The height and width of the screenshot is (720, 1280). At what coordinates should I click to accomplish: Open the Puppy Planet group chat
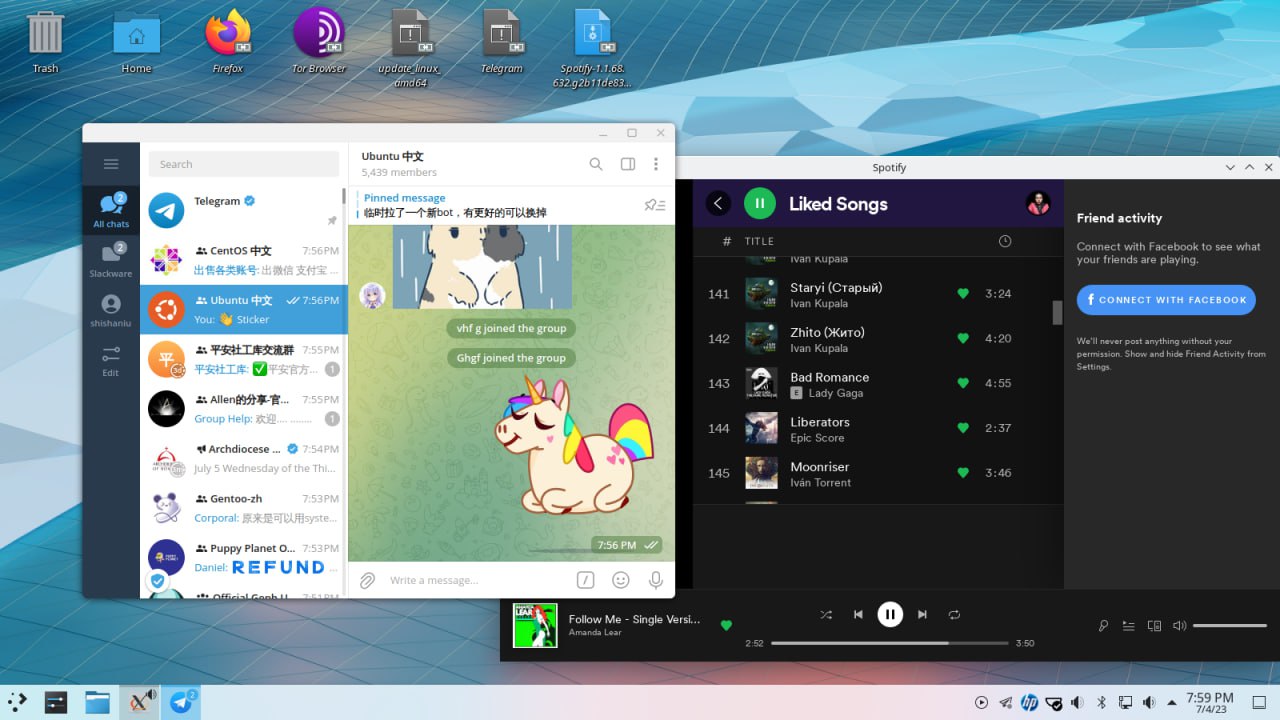click(244, 557)
